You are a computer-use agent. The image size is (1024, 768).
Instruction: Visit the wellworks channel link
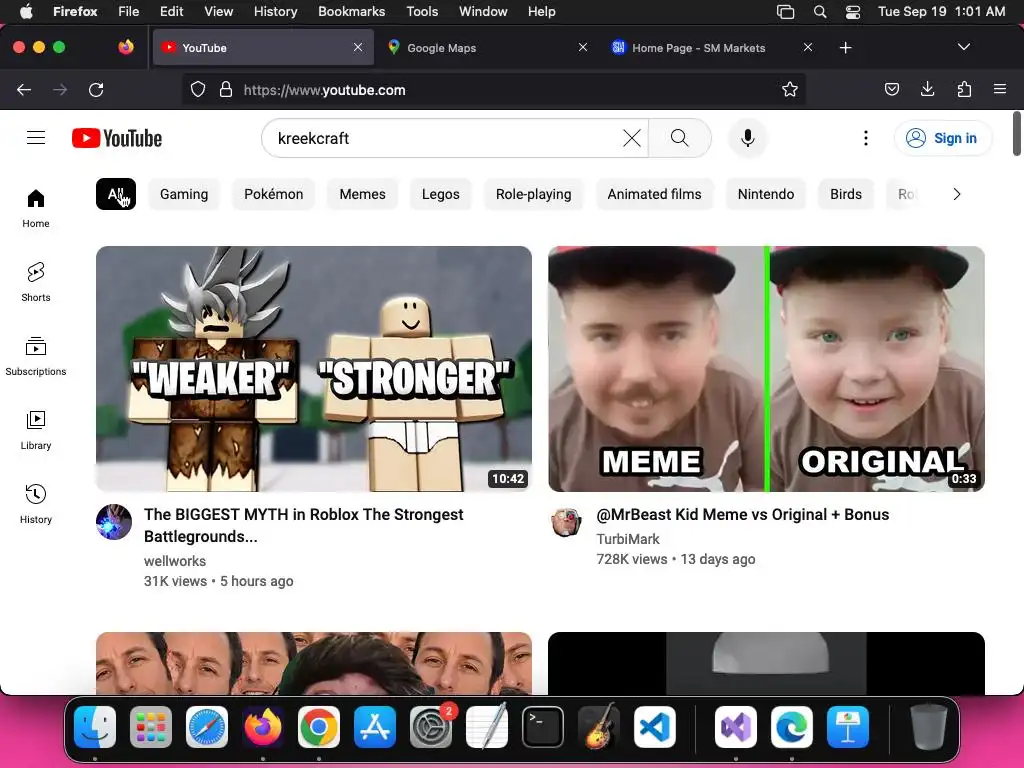click(x=175, y=561)
